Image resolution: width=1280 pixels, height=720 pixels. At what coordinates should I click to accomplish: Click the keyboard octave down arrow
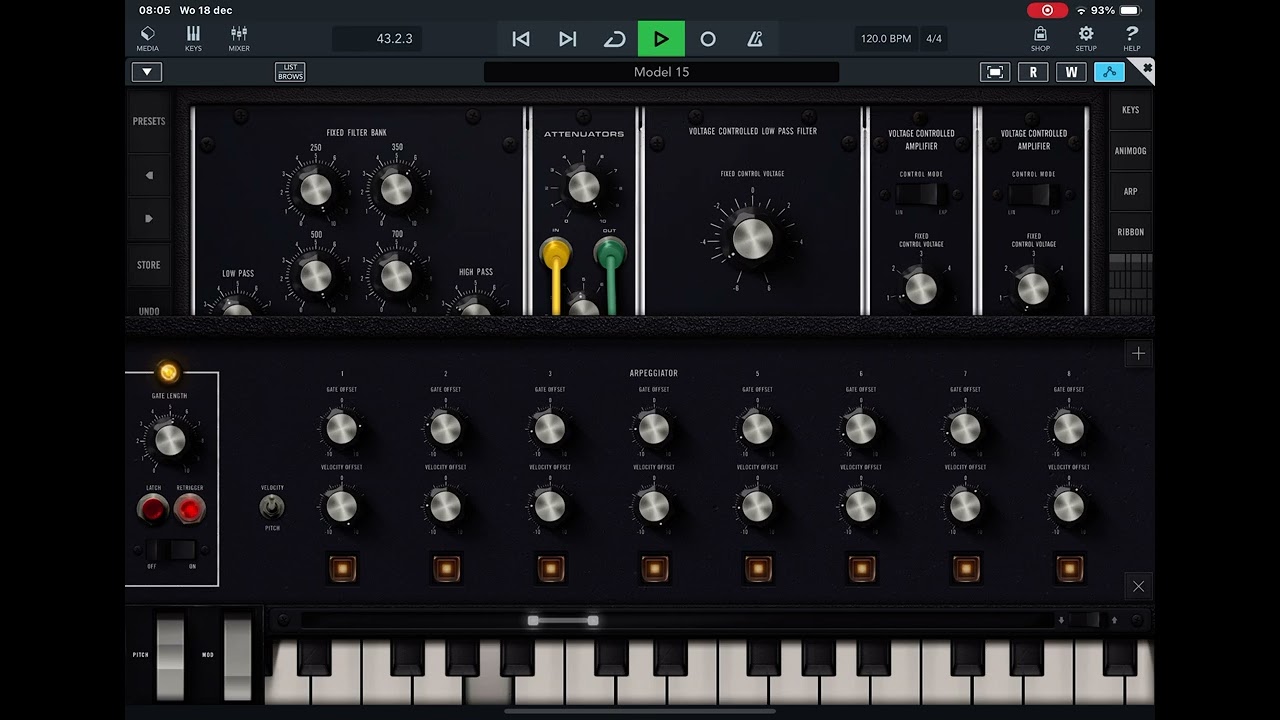[1061, 620]
